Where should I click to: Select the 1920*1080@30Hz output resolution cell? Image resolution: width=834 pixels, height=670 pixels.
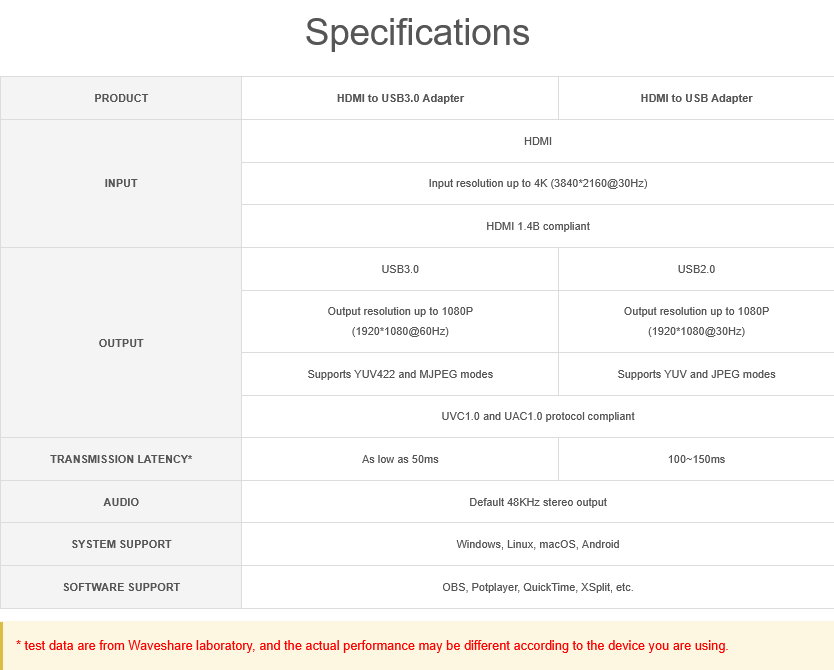[696, 321]
